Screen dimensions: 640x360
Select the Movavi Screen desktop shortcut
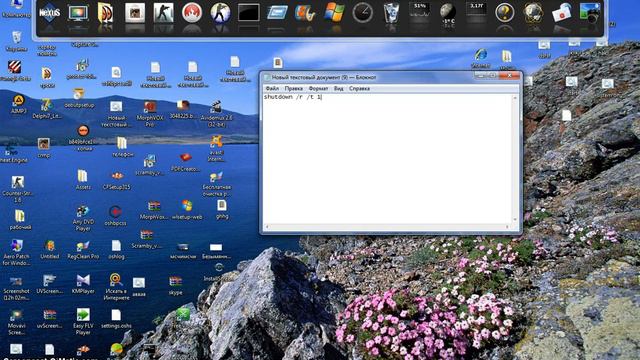16,322
